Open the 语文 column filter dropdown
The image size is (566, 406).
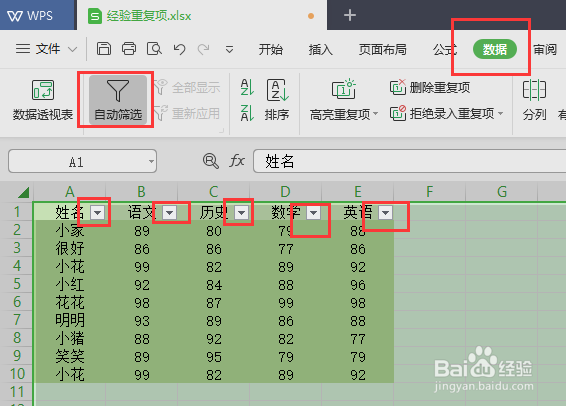pos(169,213)
